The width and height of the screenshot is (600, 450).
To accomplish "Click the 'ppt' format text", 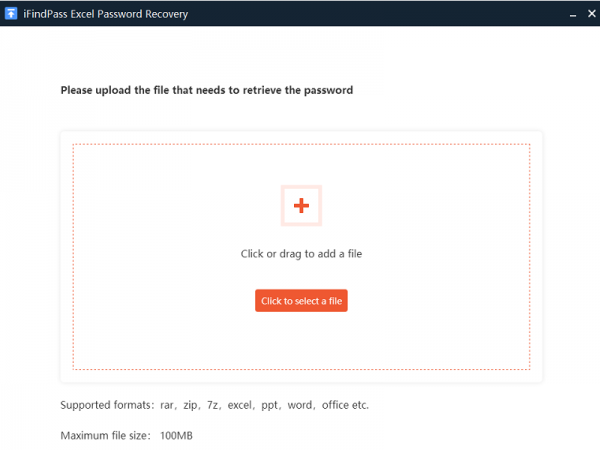I will point(269,405).
